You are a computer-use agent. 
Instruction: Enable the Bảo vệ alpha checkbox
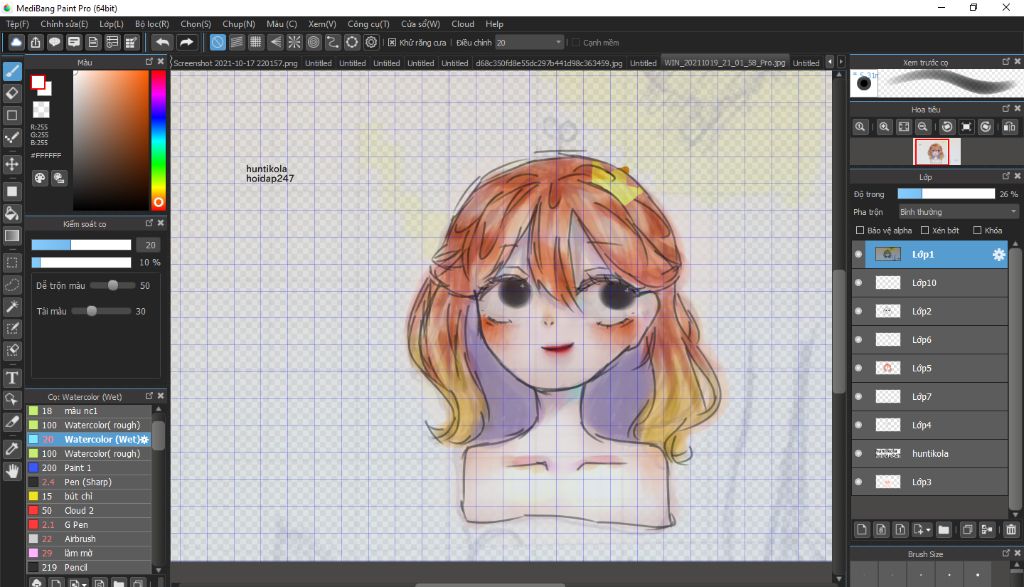coord(859,230)
